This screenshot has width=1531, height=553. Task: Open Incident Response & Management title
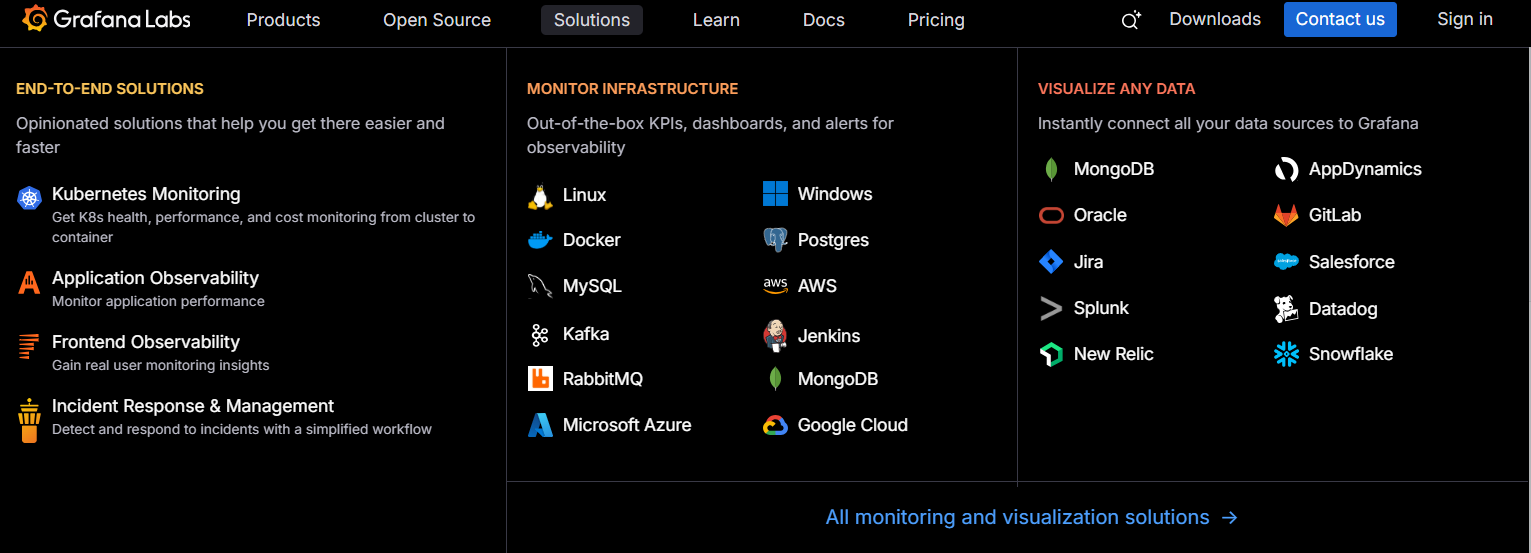(193, 406)
